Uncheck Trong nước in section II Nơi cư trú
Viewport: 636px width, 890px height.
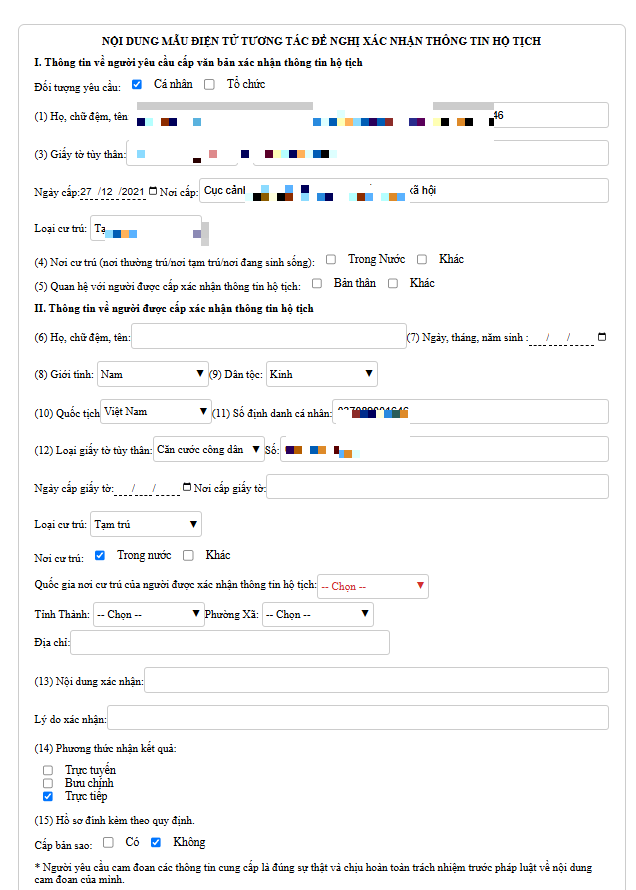100,556
